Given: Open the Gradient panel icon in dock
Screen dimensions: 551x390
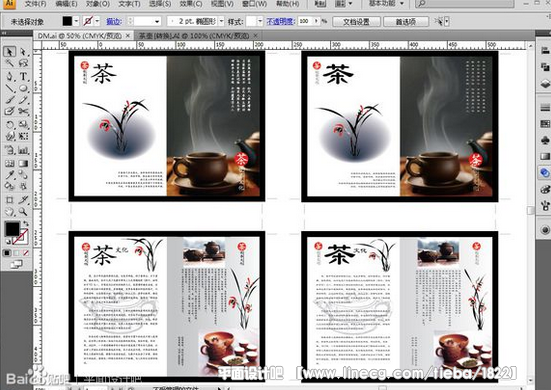Looking at the screenshot, I should pyautogui.click(x=545, y=156).
